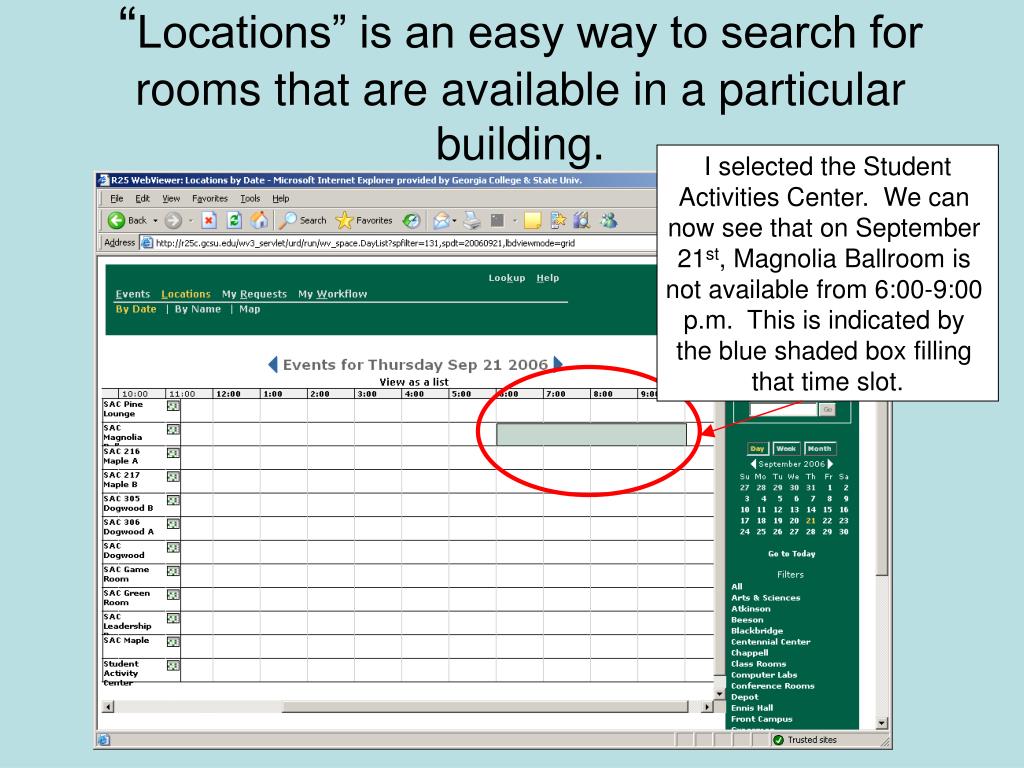Screen dimensions: 1024x768
Task: Click the toolbar icon with star and page
Action: point(558,221)
